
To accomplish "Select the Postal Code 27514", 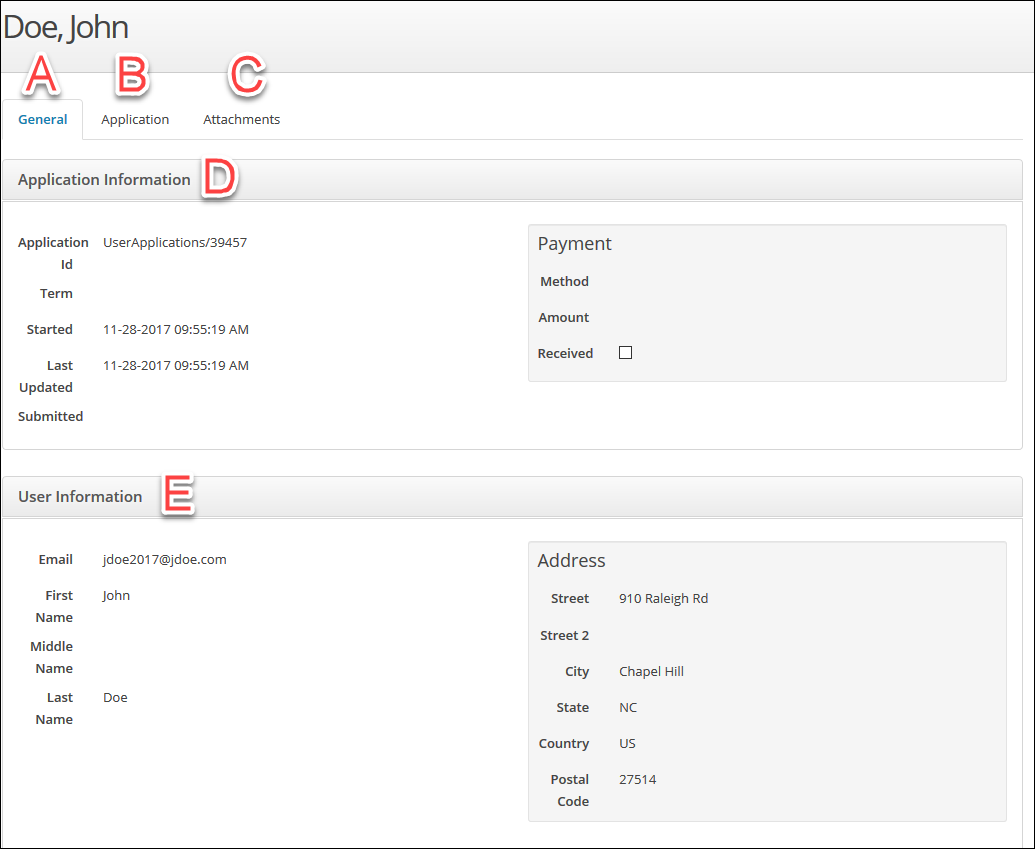I will (x=637, y=779).
